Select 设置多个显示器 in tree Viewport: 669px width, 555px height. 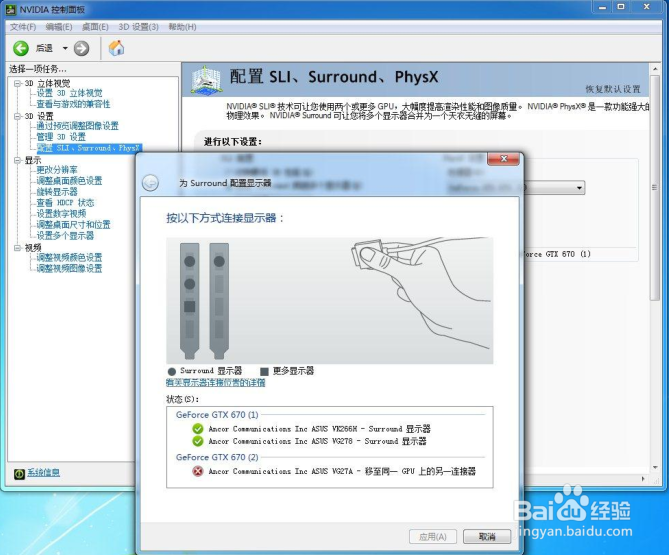(x=65, y=236)
